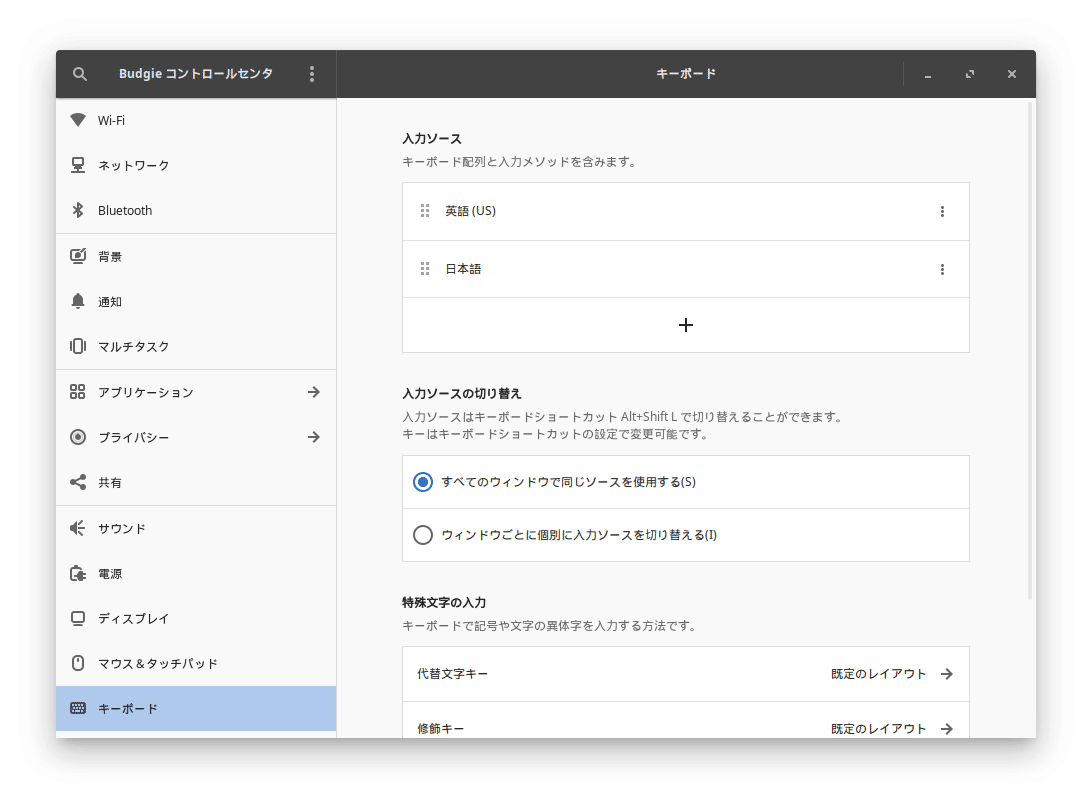Screen dimensions: 1092x800
Task: Select すべてのウィンドウで同じソースを使用する radio button
Action: coord(423,482)
